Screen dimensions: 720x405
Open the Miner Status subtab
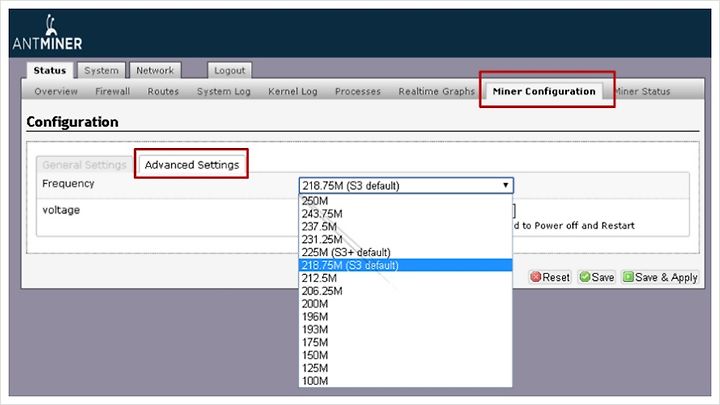[x=642, y=91]
